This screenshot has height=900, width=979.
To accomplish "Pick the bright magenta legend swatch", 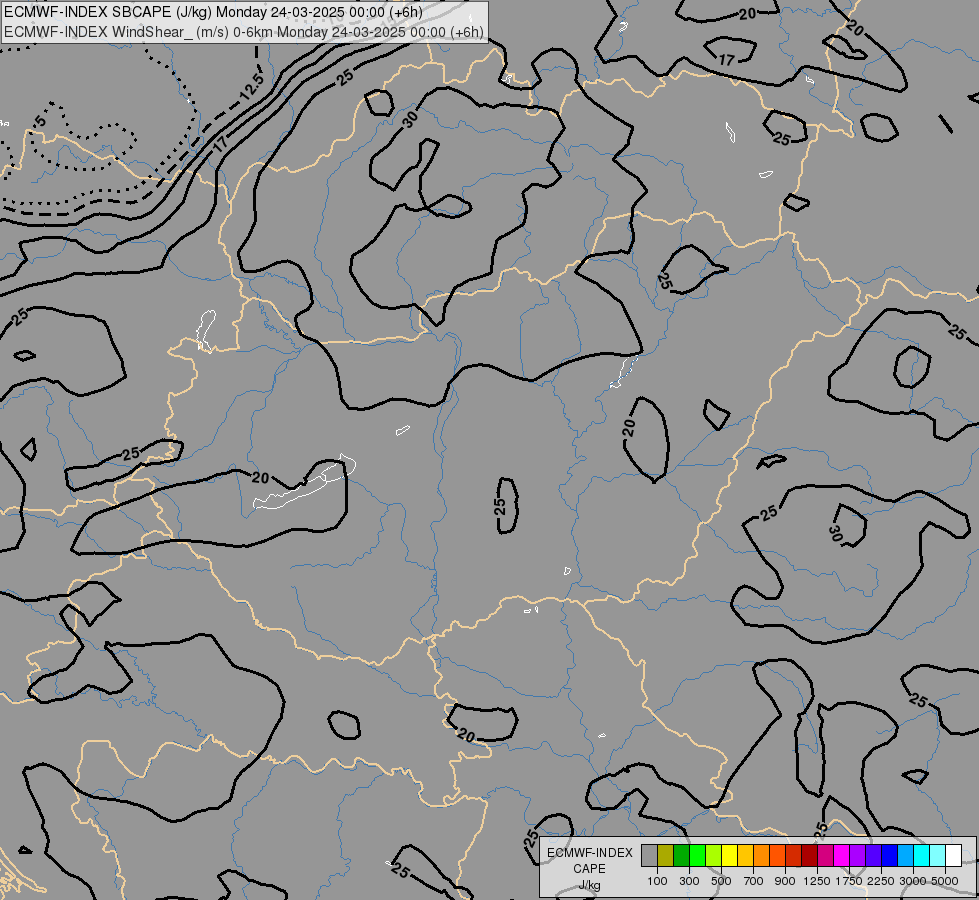I will (x=841, y=855).
